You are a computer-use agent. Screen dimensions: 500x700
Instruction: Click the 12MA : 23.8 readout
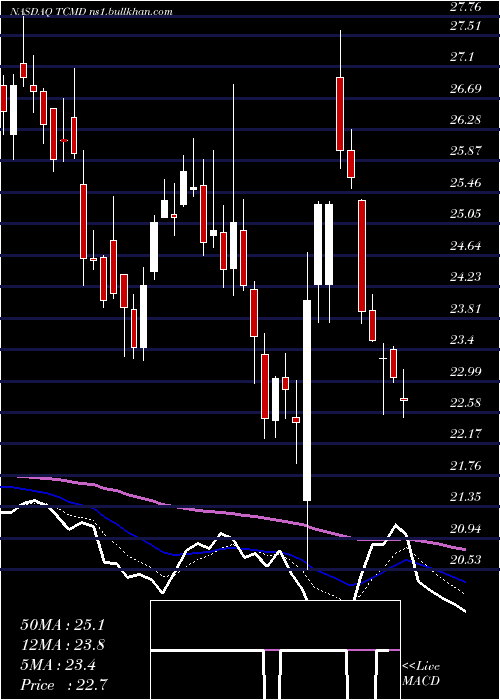pyautogui.click(x=63, y=644)
